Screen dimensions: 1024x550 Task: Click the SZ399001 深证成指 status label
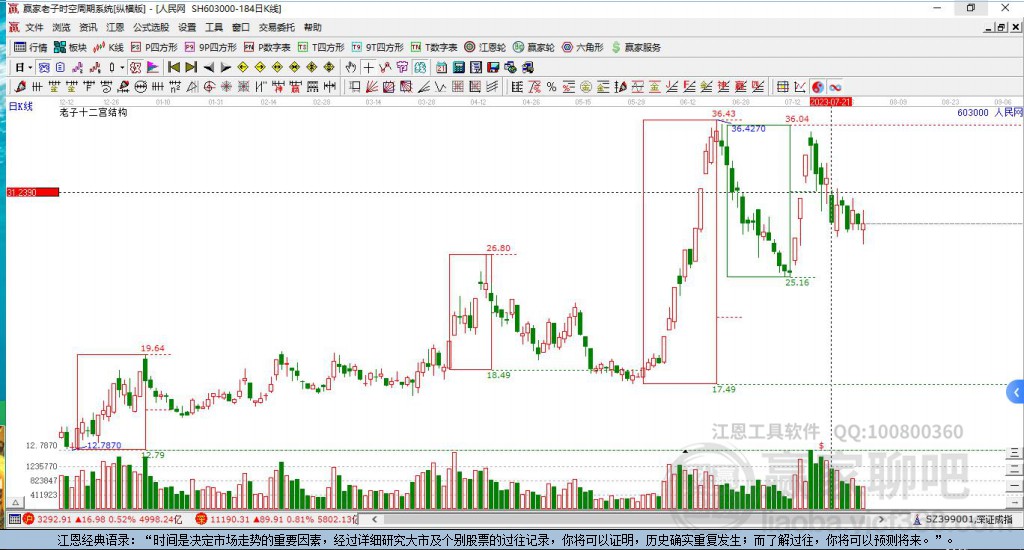[x=963, y=519]
